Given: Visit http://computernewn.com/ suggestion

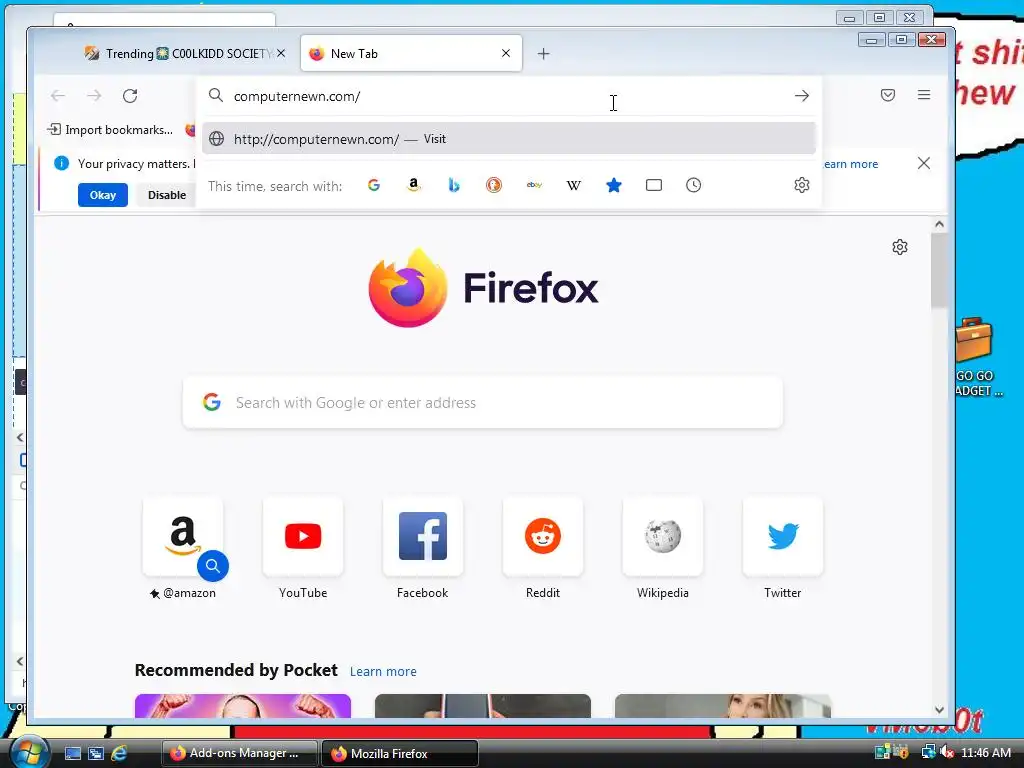Looking at the screenshot, I should [509, 138].
